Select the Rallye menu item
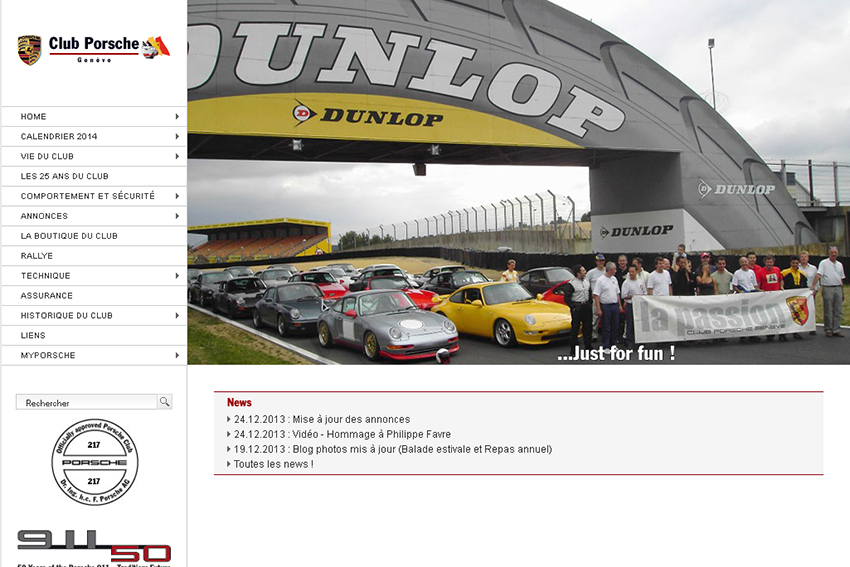This screenshot has height=567, width=850. (37, 256)
